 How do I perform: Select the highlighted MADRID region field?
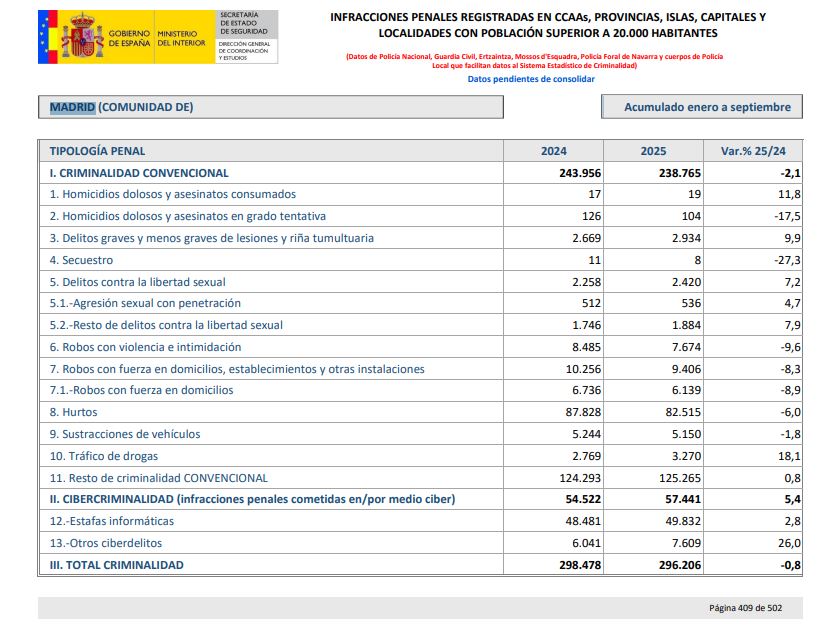tap(73, 107)
